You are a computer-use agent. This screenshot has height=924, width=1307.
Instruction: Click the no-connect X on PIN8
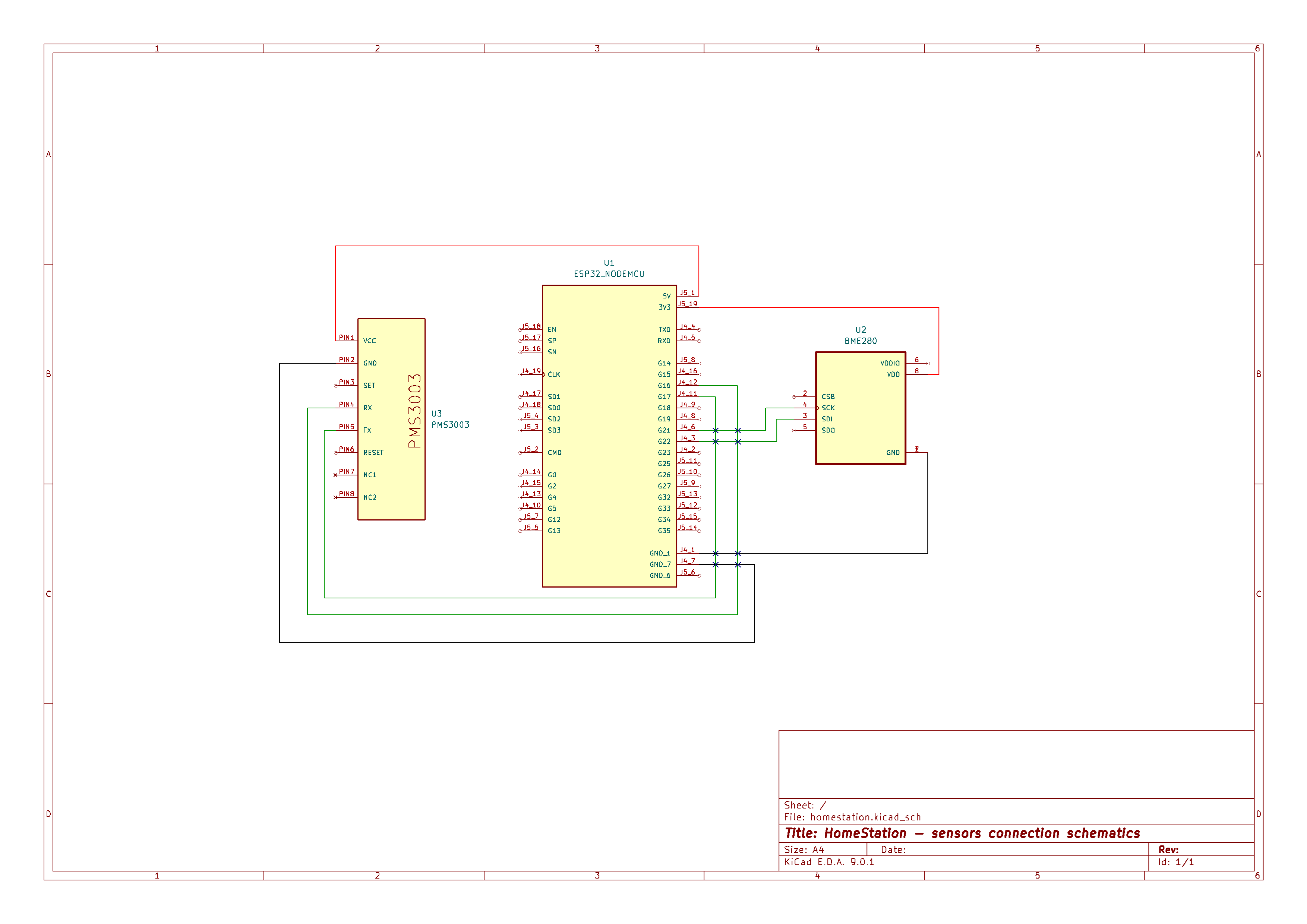[335, 497]
